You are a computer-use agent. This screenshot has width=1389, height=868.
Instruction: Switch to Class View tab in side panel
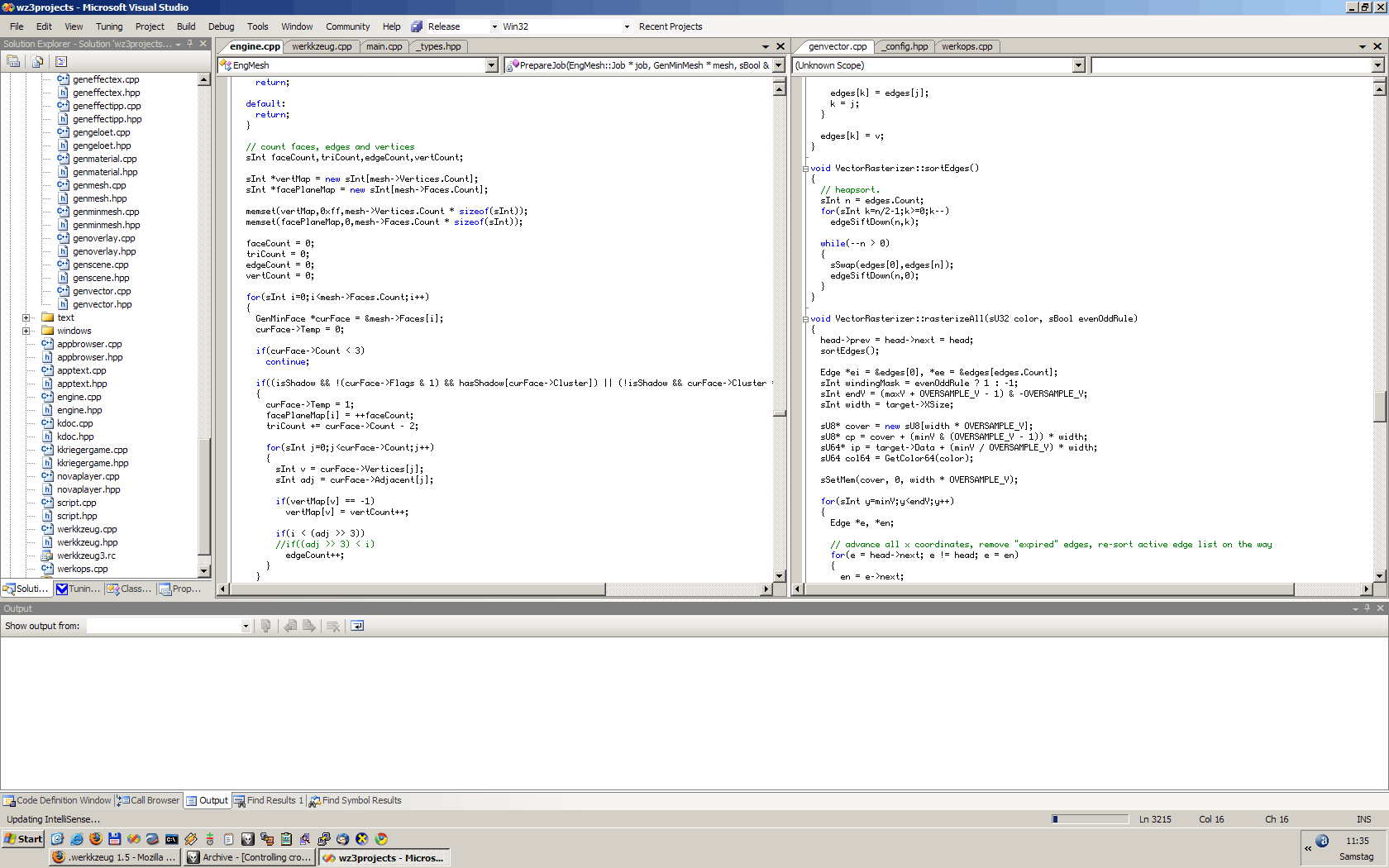pos(130,589)
